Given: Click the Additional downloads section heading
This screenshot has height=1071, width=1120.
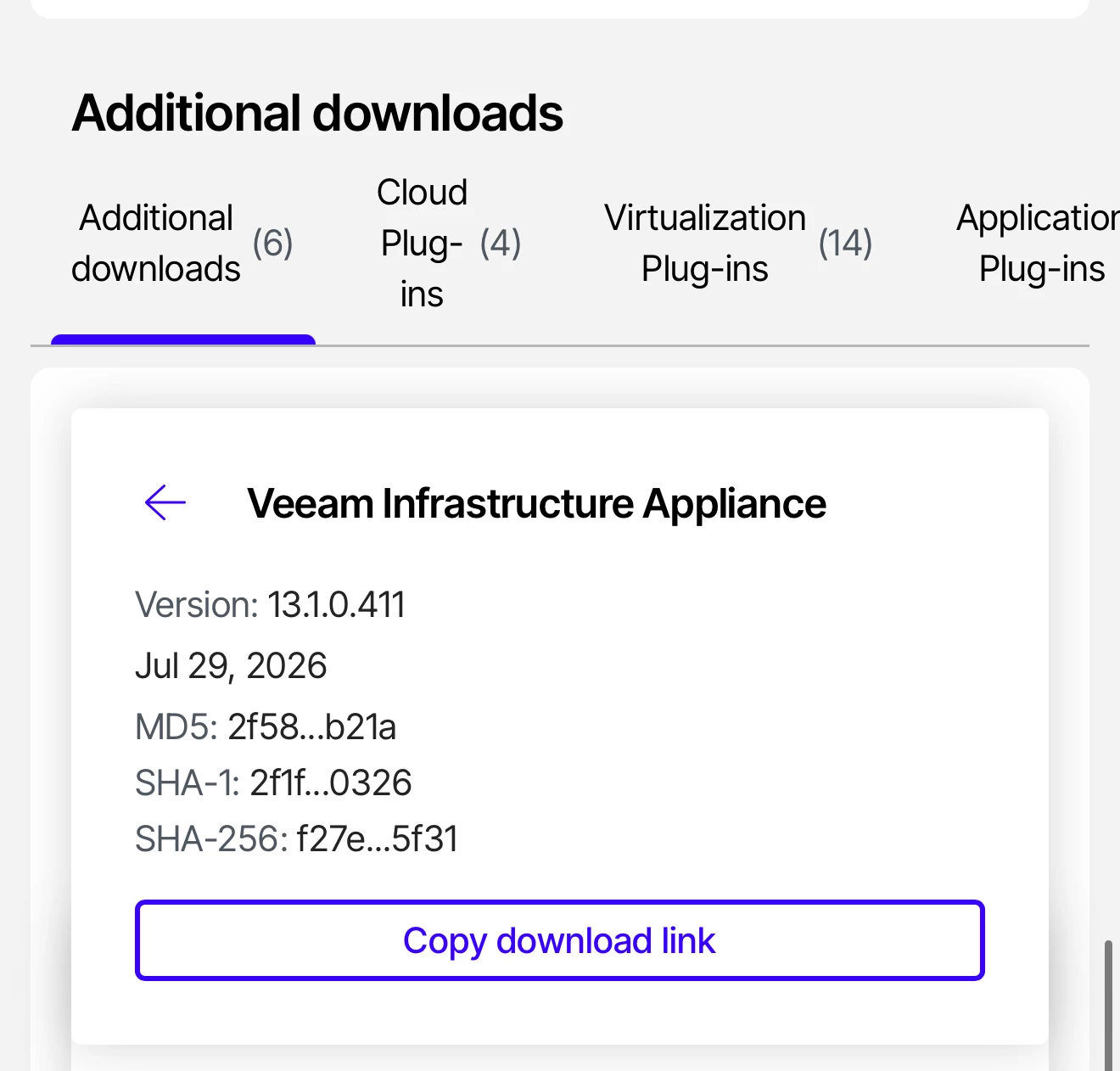Looking at the screenshot, I should 317,113.
